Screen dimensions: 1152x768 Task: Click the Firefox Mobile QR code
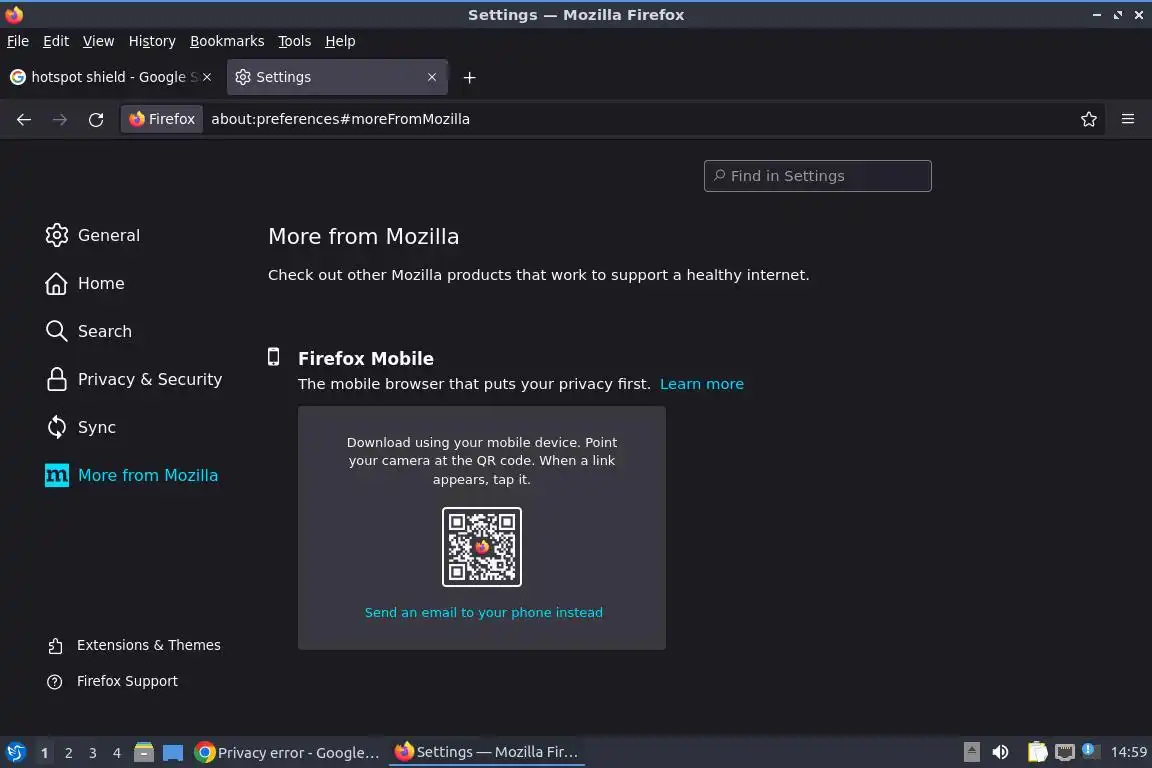click(482, 547)
